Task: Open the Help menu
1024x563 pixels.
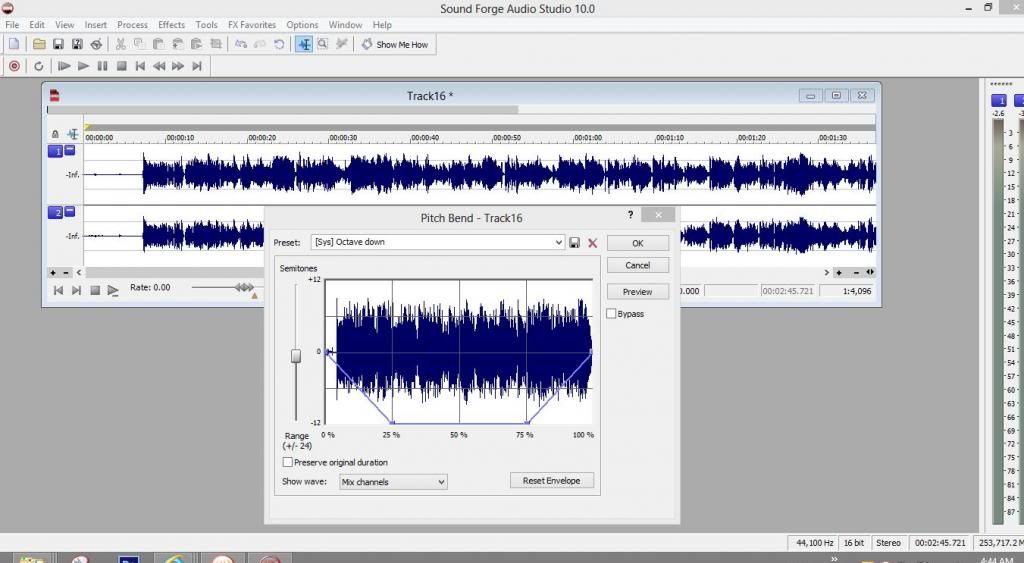Action: [x=382, y=25]
